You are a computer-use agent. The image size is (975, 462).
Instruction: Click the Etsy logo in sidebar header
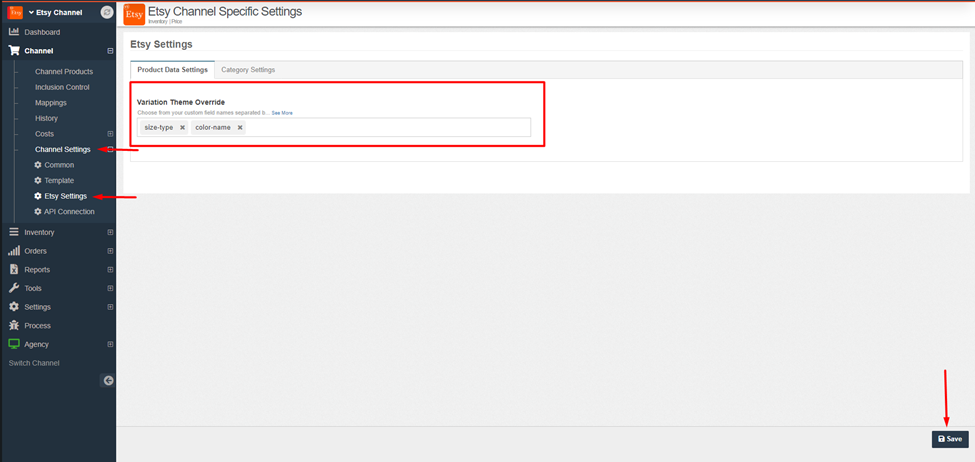pyautogui.click(x=16, y=12)
